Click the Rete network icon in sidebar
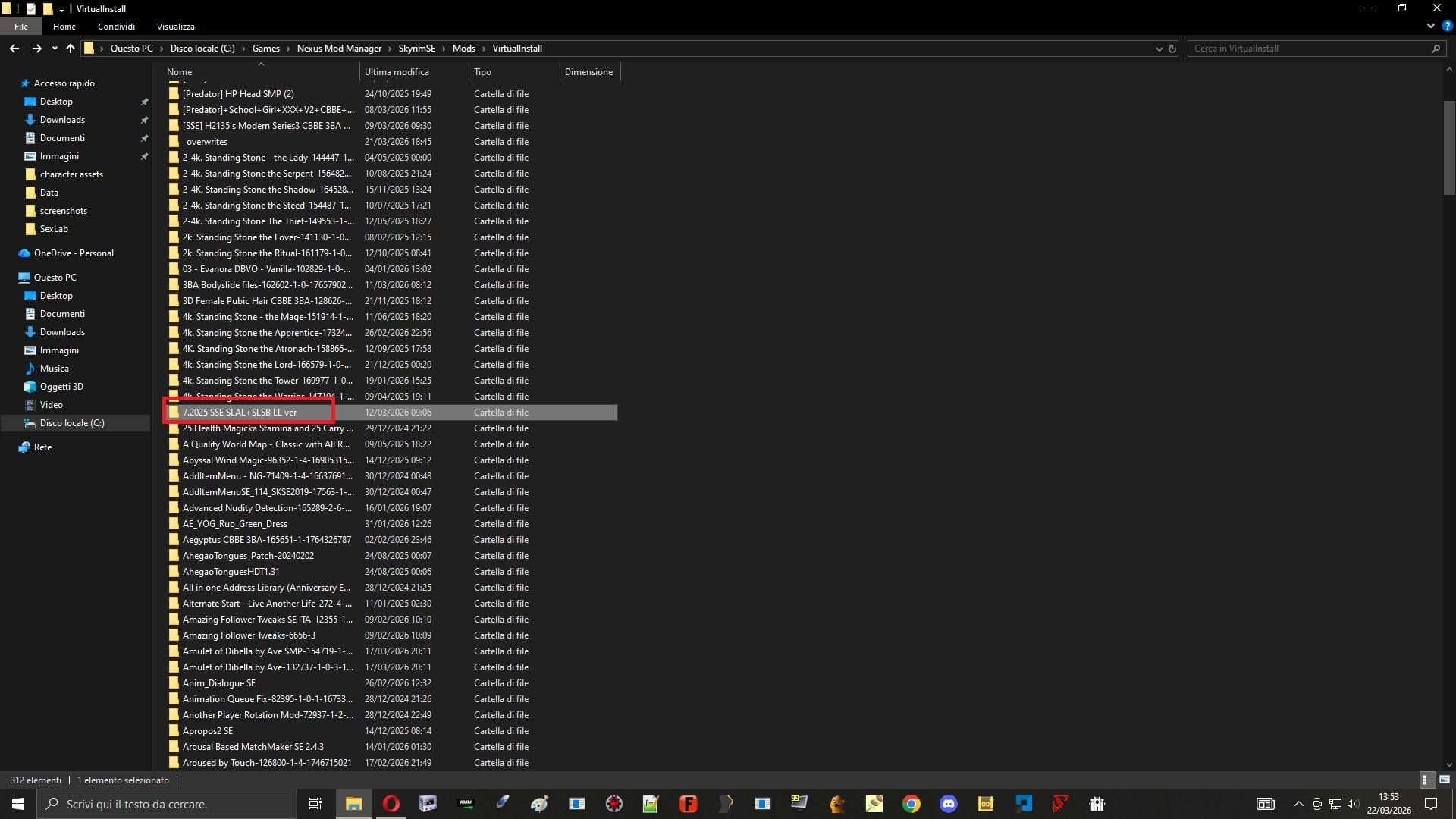The height and width of the screenshot is (819, 1456). (x=24, y=447)
